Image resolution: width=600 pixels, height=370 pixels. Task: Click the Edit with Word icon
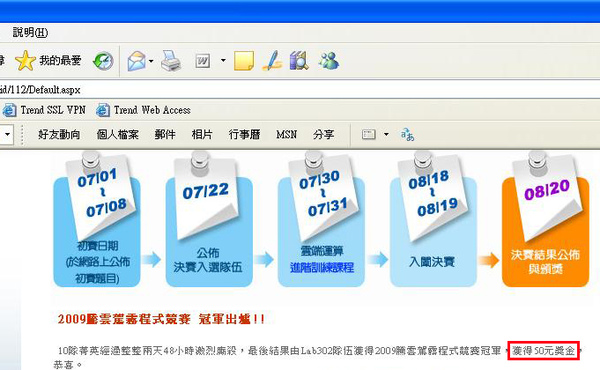tap(202, 61)
